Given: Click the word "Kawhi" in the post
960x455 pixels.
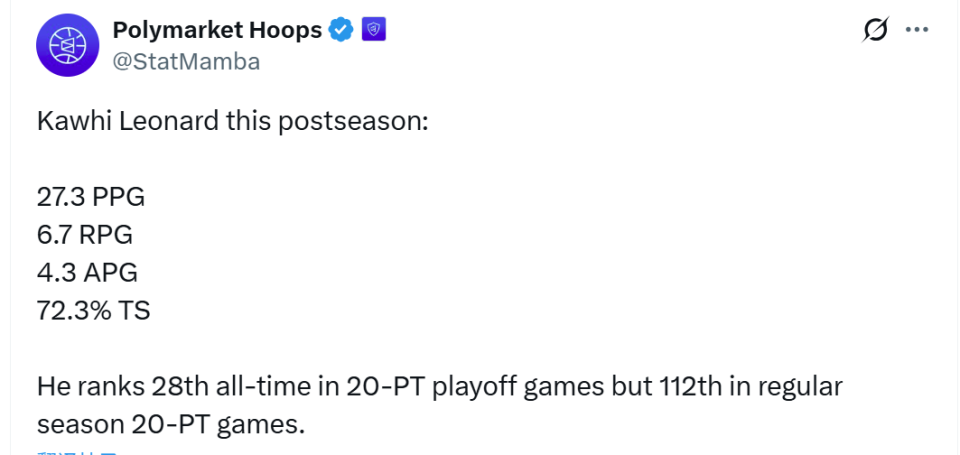Looking at the screenshot, I should point(71,120).
